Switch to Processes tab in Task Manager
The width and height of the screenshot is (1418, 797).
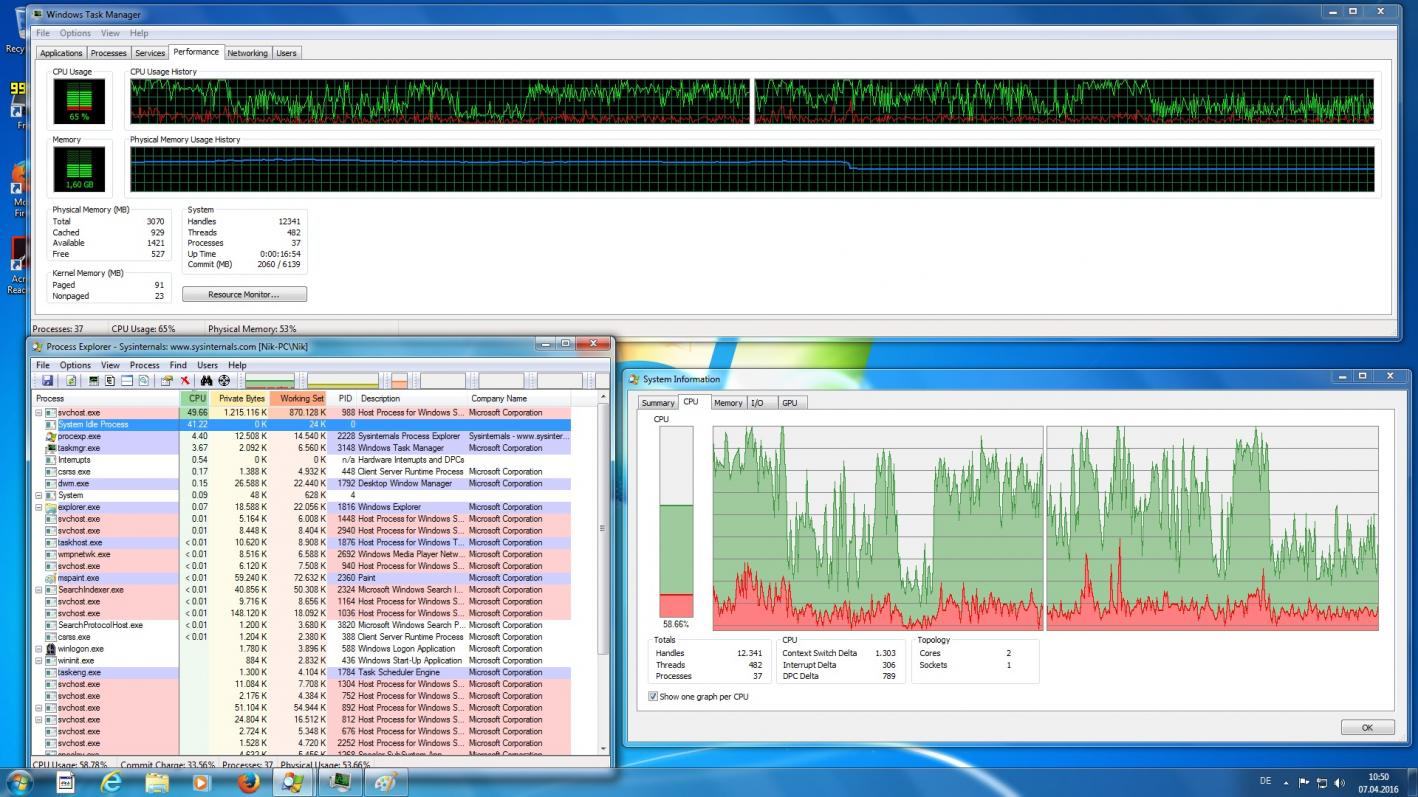click(108, 53)
